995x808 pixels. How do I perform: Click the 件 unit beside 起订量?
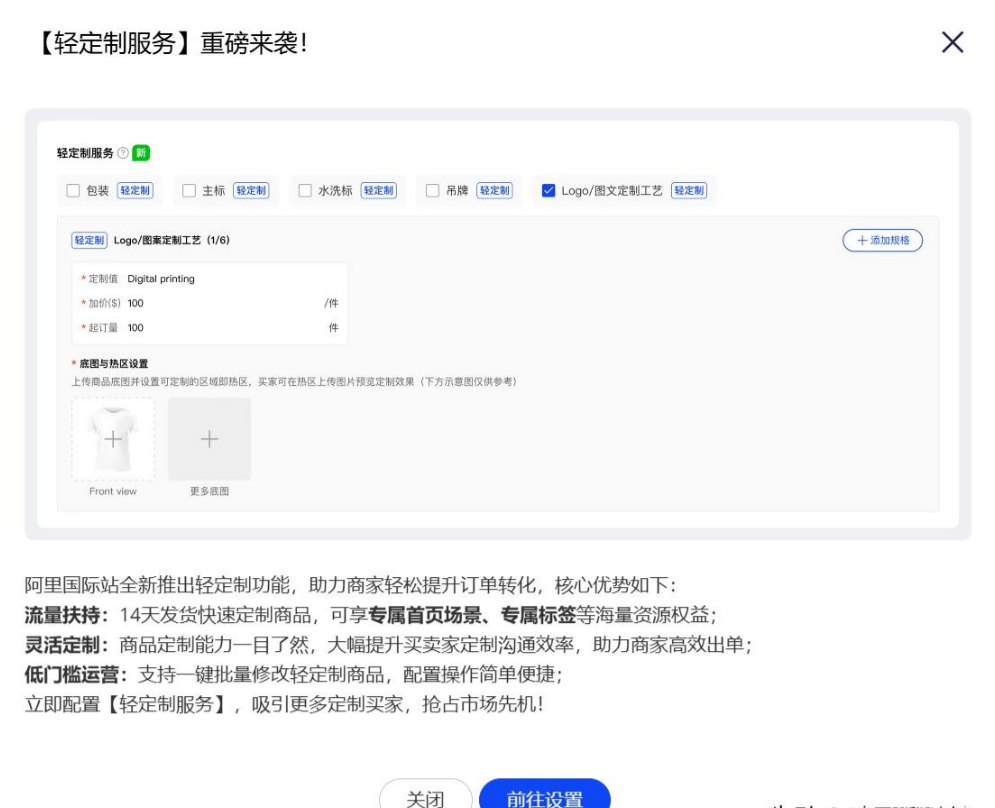point(334,328)
